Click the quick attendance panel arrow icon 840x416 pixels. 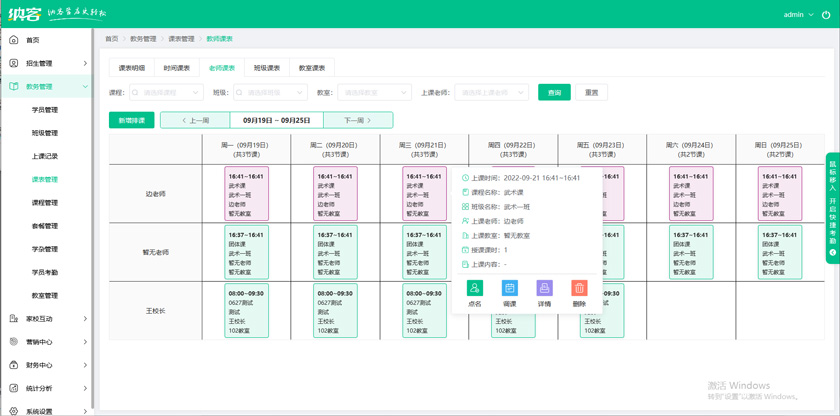(x=833, y=252)
